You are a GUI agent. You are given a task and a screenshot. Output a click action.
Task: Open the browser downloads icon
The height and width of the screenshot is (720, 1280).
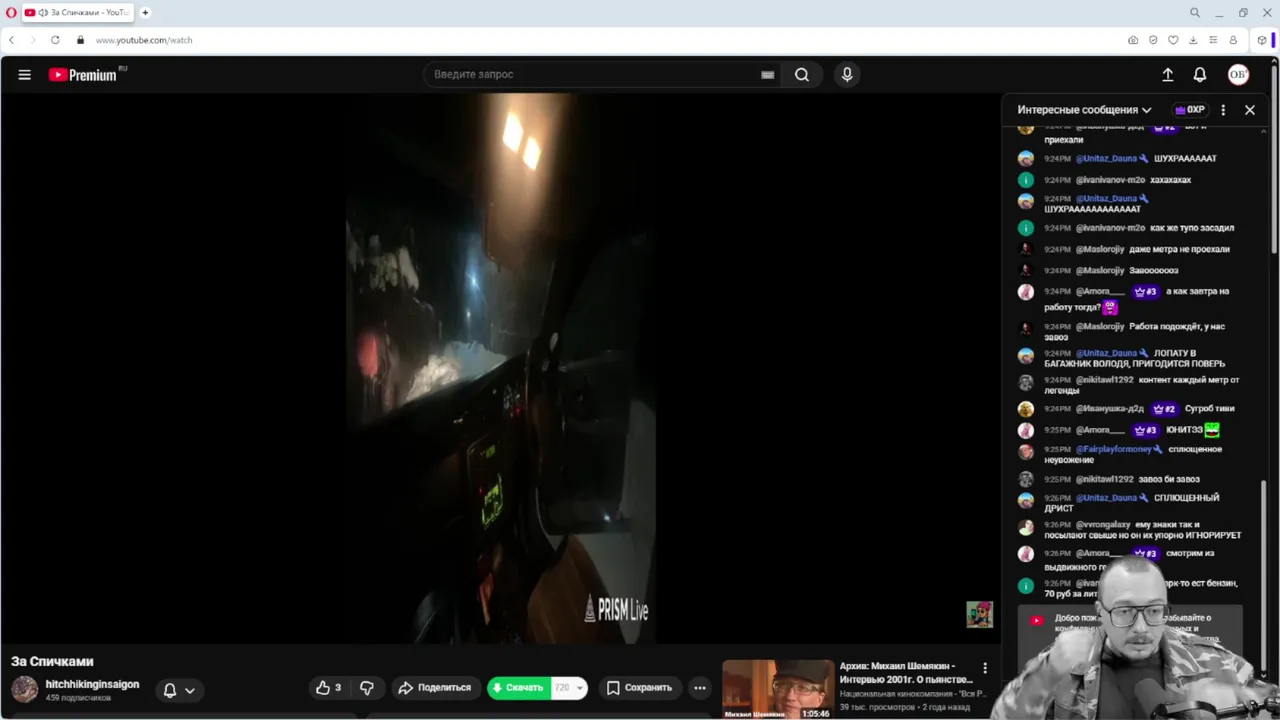(1193, 40)
